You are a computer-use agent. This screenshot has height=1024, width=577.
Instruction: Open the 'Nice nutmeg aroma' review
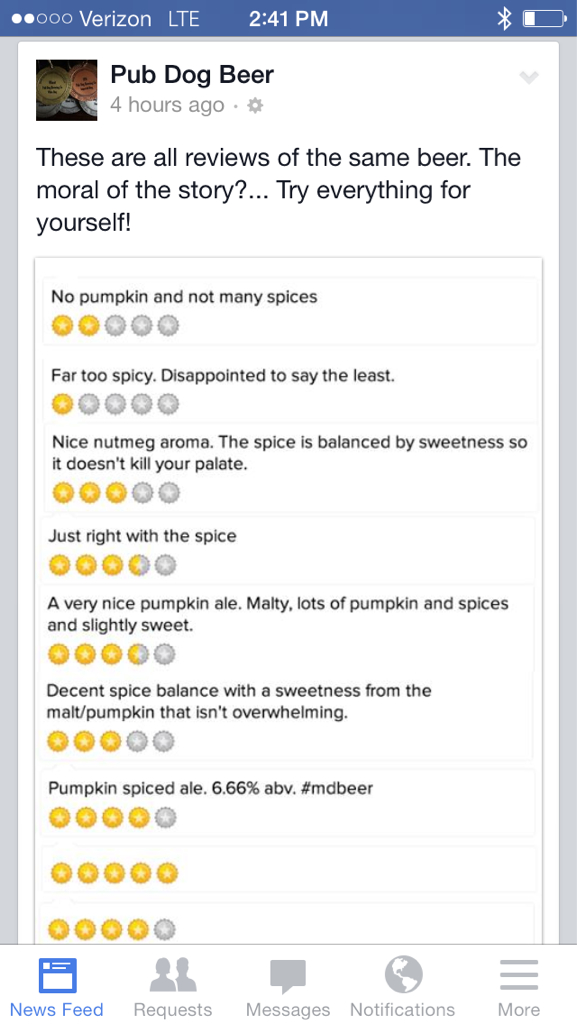291,467
